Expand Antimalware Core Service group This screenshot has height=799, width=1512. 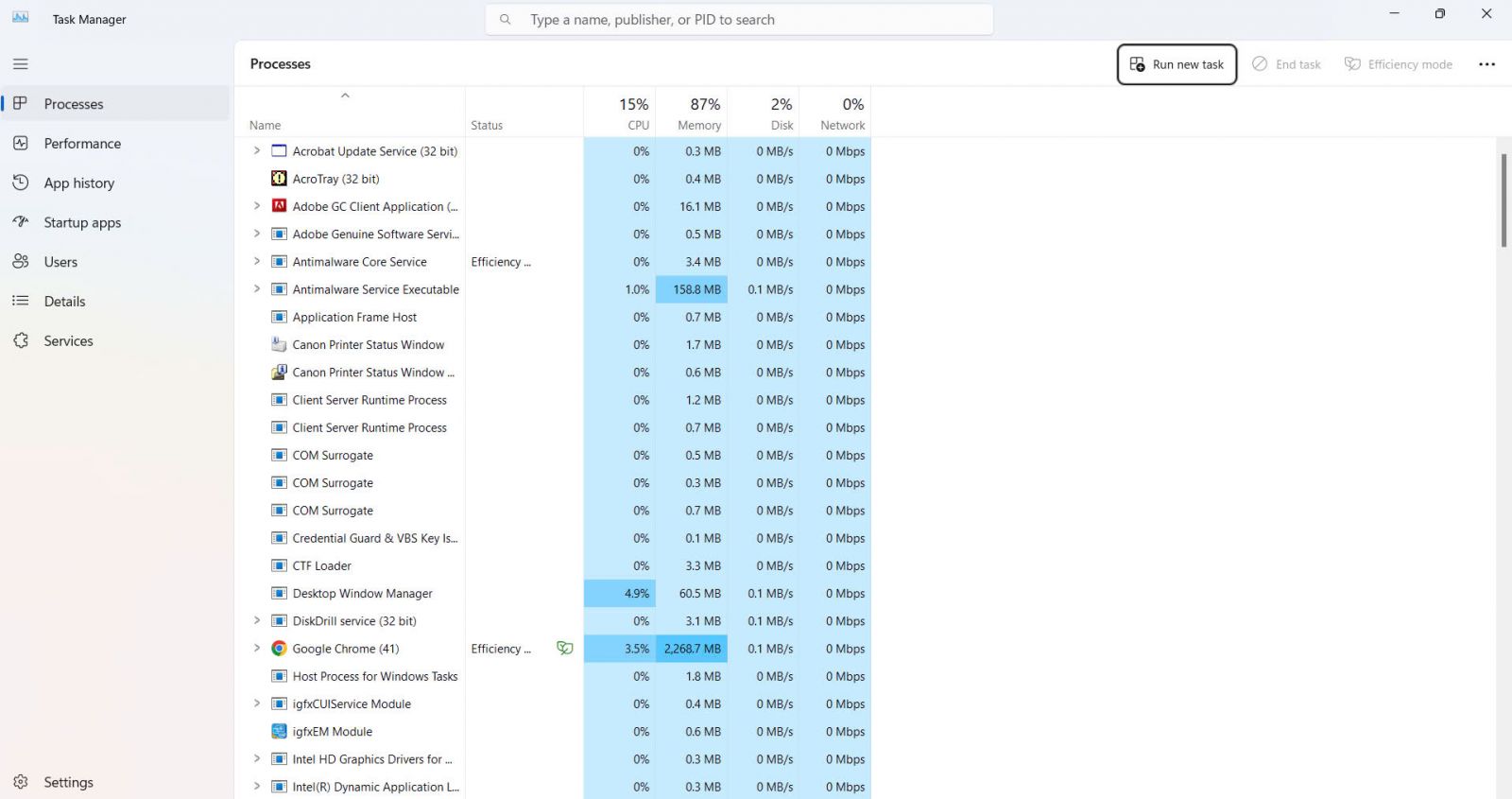point(256,261)
